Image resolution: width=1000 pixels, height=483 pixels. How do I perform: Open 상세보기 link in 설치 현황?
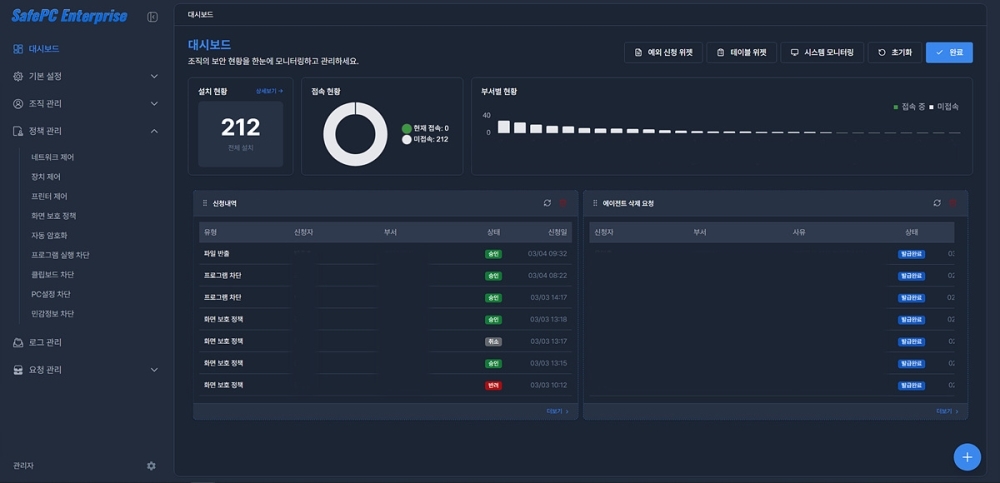tap(269, 91)
